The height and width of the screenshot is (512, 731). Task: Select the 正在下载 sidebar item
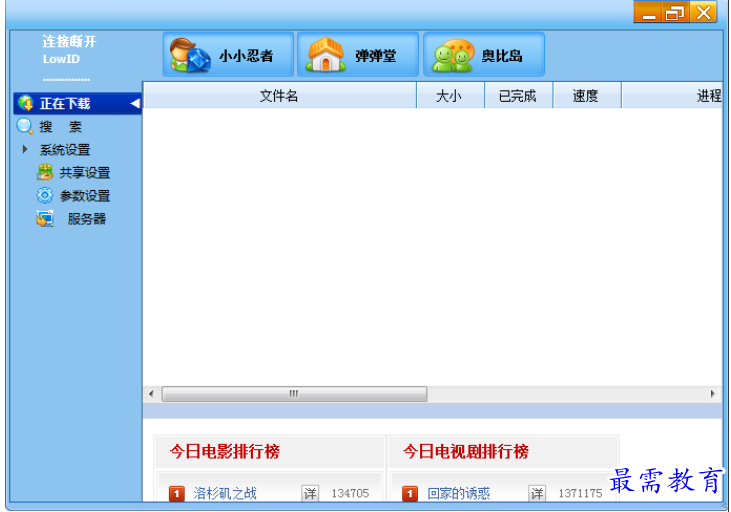(77, 104)
